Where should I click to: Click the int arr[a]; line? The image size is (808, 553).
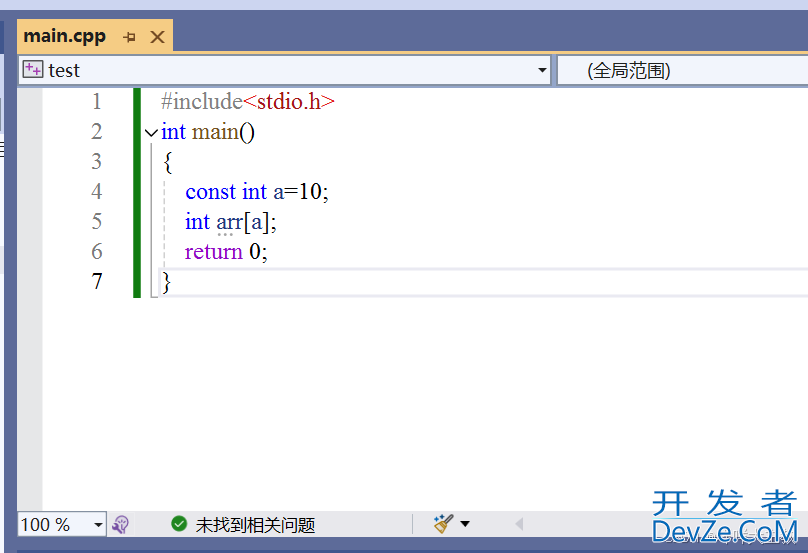click(231, 222)
